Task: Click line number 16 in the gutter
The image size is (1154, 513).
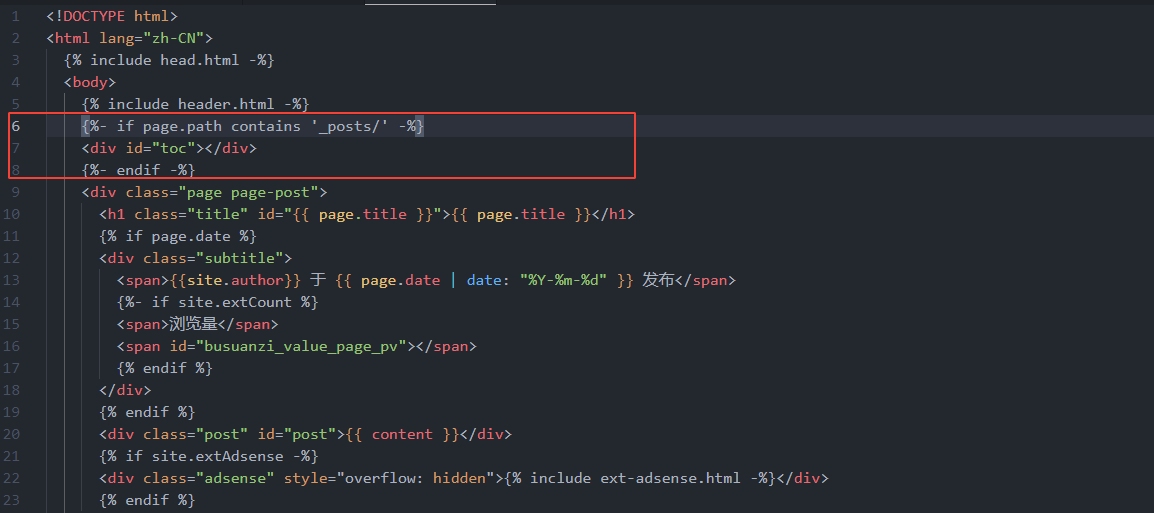Action: tap(13, 347)
